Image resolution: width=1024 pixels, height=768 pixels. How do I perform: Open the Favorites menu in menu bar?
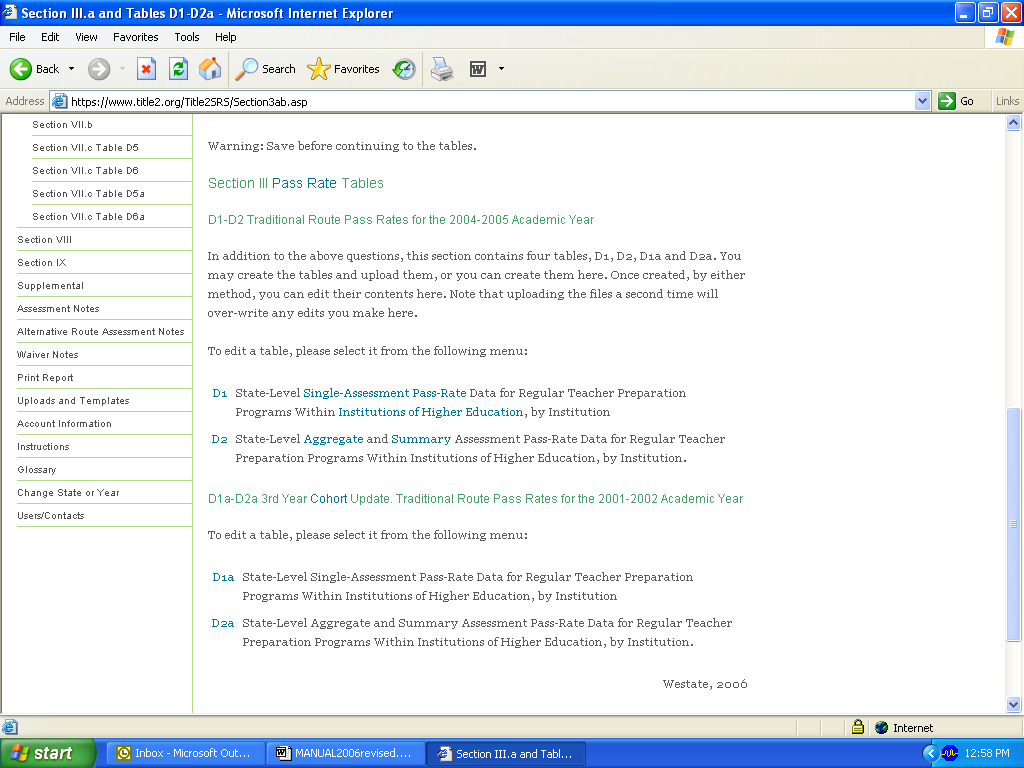point(135,37)
